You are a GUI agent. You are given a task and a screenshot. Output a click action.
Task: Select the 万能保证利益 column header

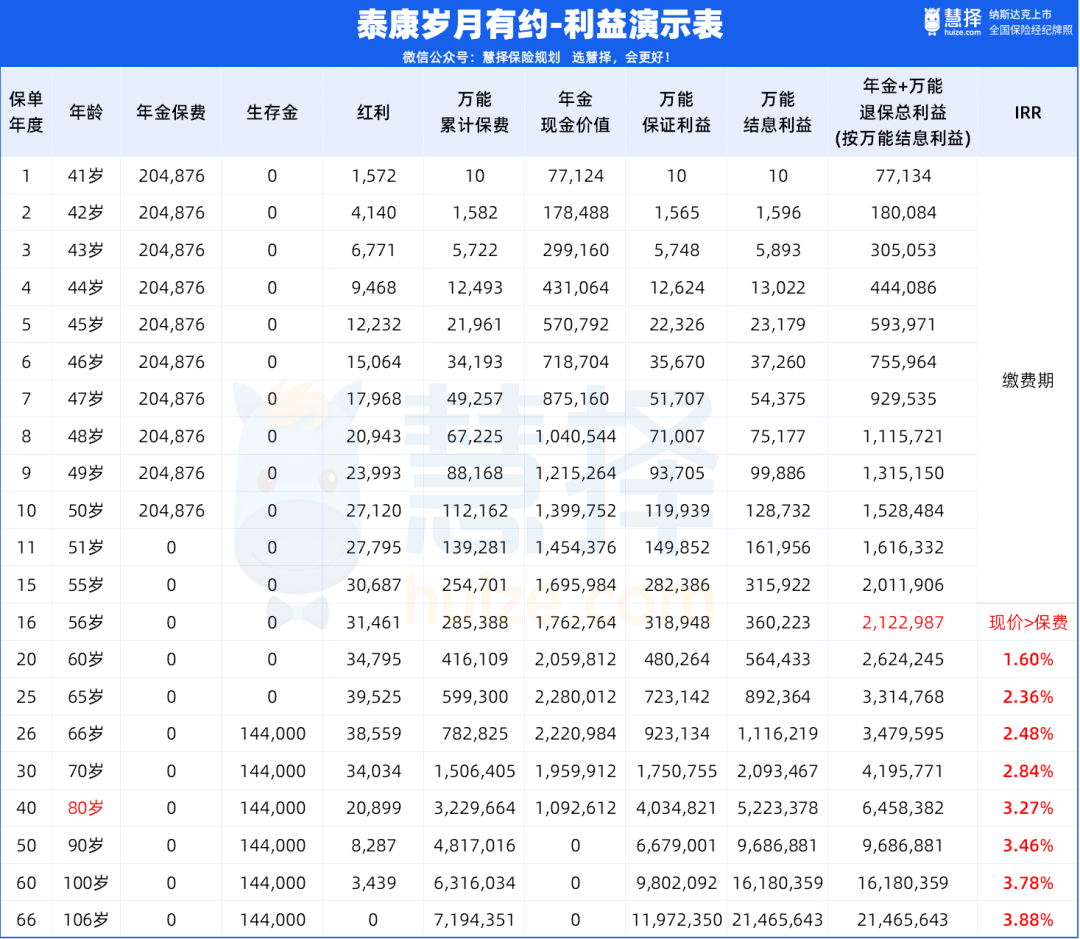click(x=676, y=112)
